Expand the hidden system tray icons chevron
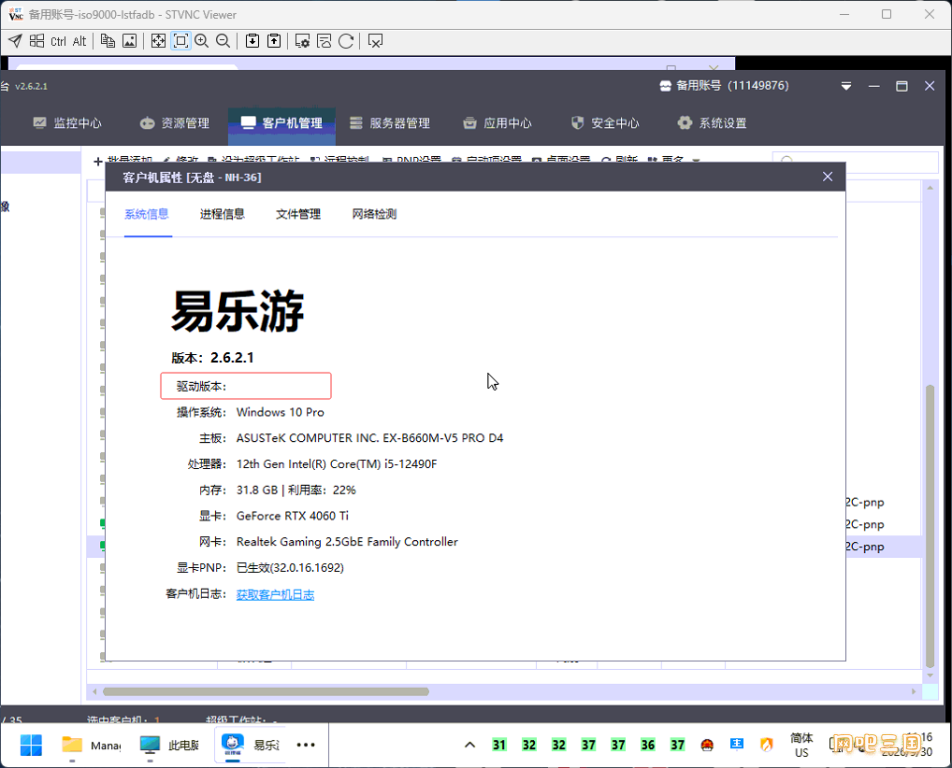952x768 pixels. click(x=469, y=745)
